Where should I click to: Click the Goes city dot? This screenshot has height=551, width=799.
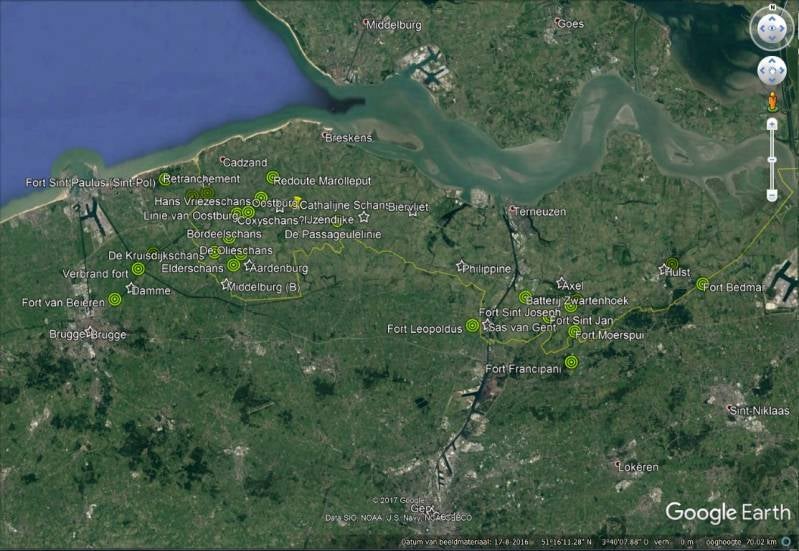[557, 21]
